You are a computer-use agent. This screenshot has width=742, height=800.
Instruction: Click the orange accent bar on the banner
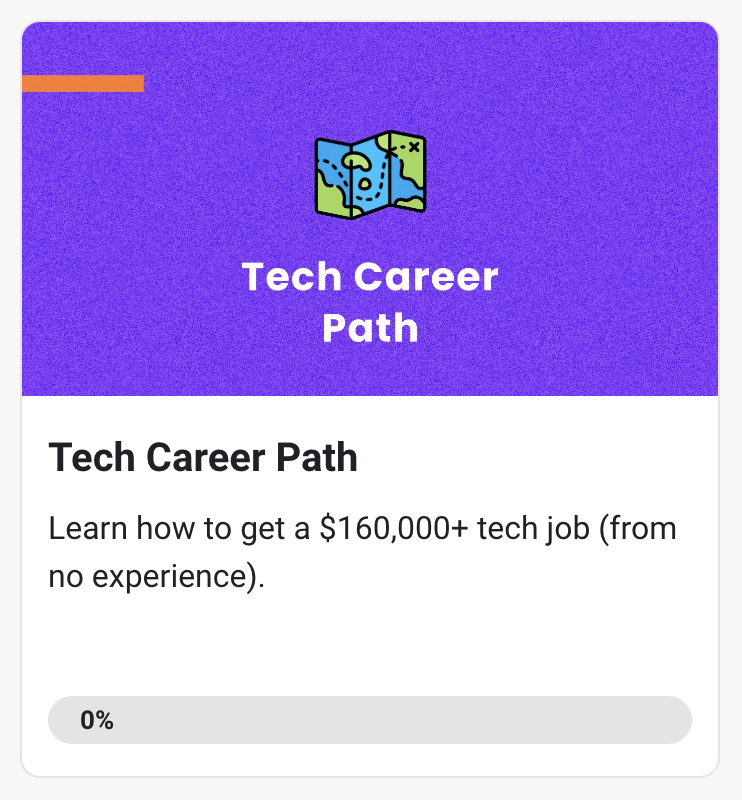pyautogui.click(x=84, y=84)
